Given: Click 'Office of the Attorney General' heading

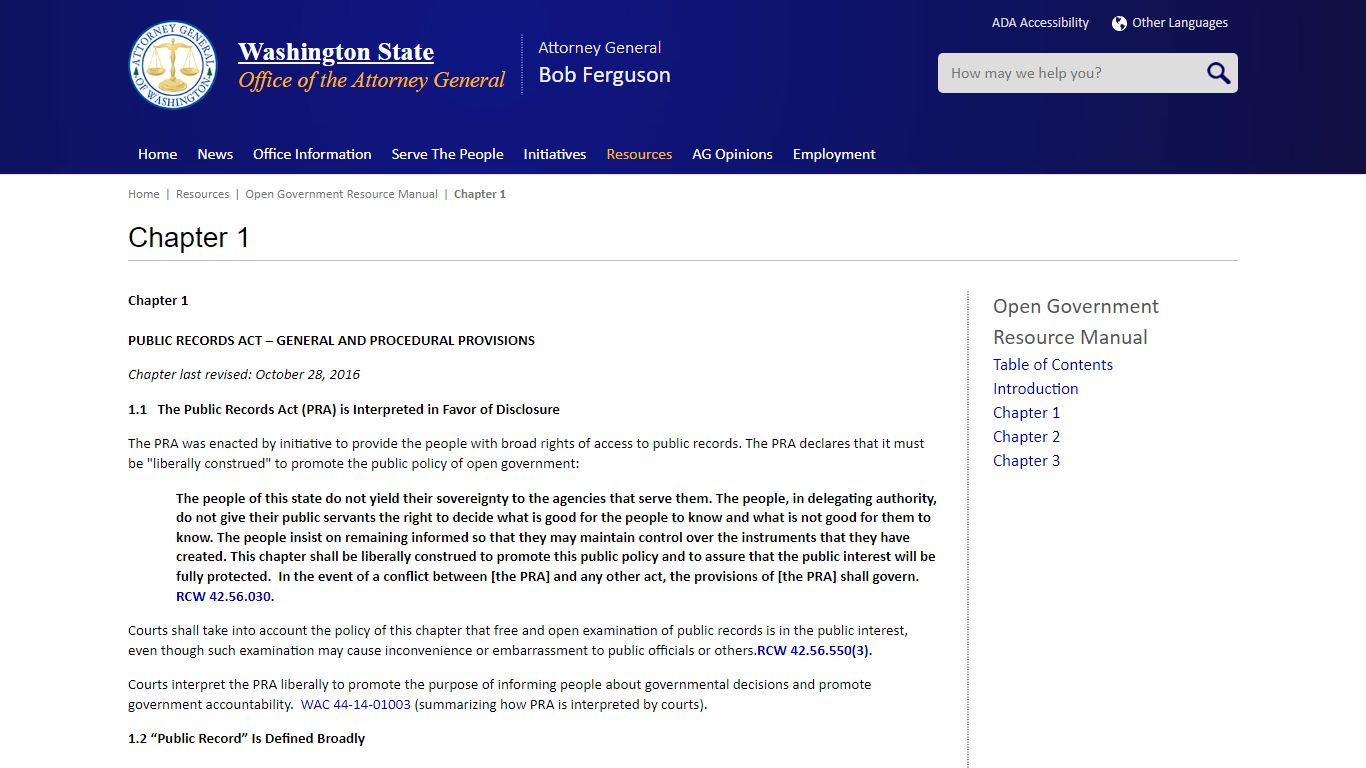Looking at the screenshot, I should [x=372, y=80].
